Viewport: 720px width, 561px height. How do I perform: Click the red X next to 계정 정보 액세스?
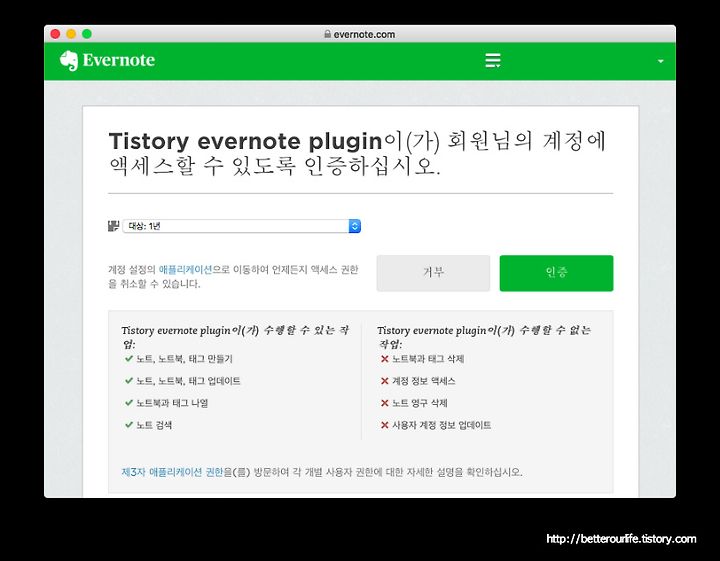pyautogui.click(x=385, y=381)
